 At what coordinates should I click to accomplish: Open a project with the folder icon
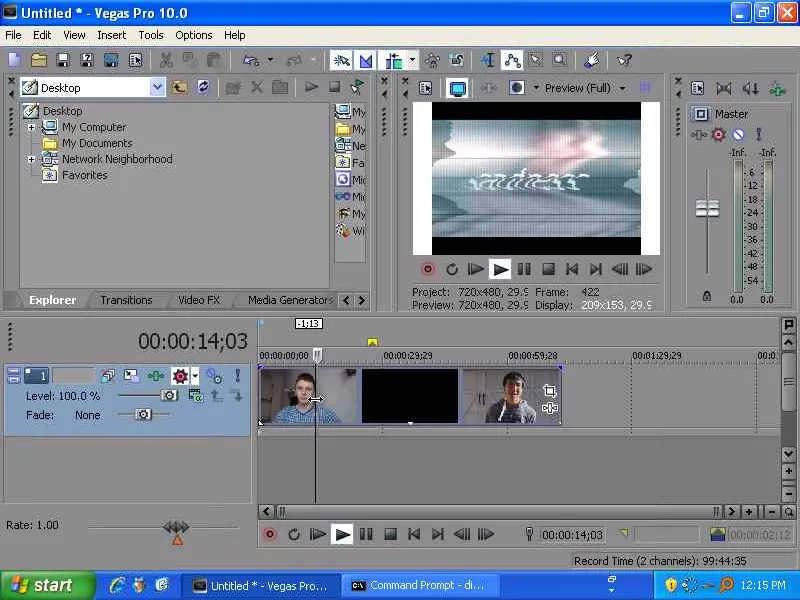click(39, 61)
